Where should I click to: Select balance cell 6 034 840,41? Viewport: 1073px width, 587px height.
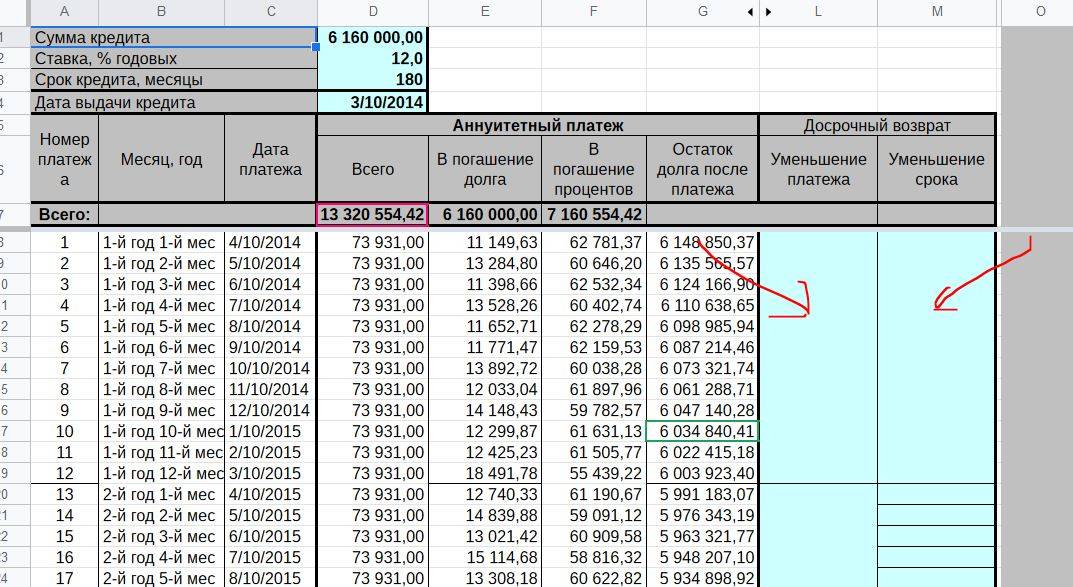(703, 431)
